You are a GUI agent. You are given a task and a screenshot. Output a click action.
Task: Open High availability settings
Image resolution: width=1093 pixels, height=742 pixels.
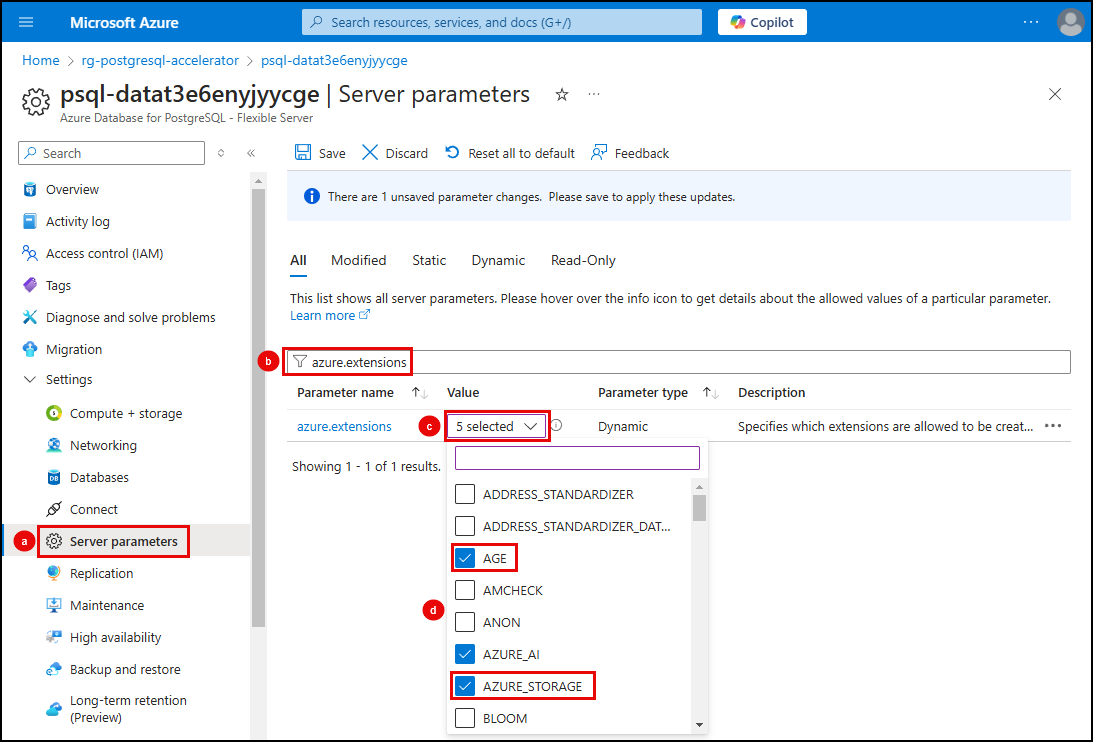coord(115,637)
